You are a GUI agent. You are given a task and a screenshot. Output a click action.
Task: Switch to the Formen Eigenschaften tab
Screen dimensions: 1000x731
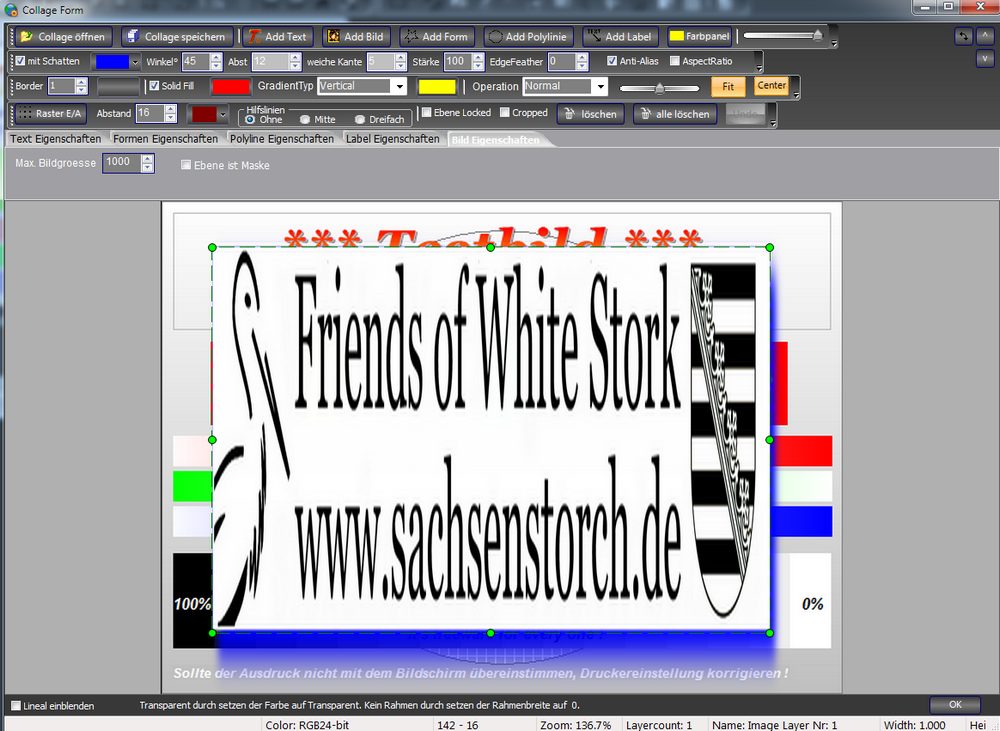[x=165, y=138]
